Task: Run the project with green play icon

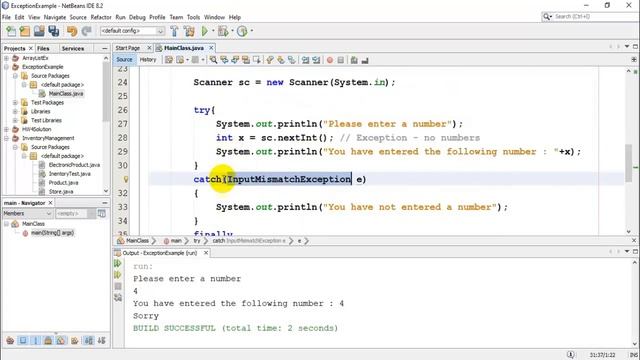Action: click(x=205, y=31)
